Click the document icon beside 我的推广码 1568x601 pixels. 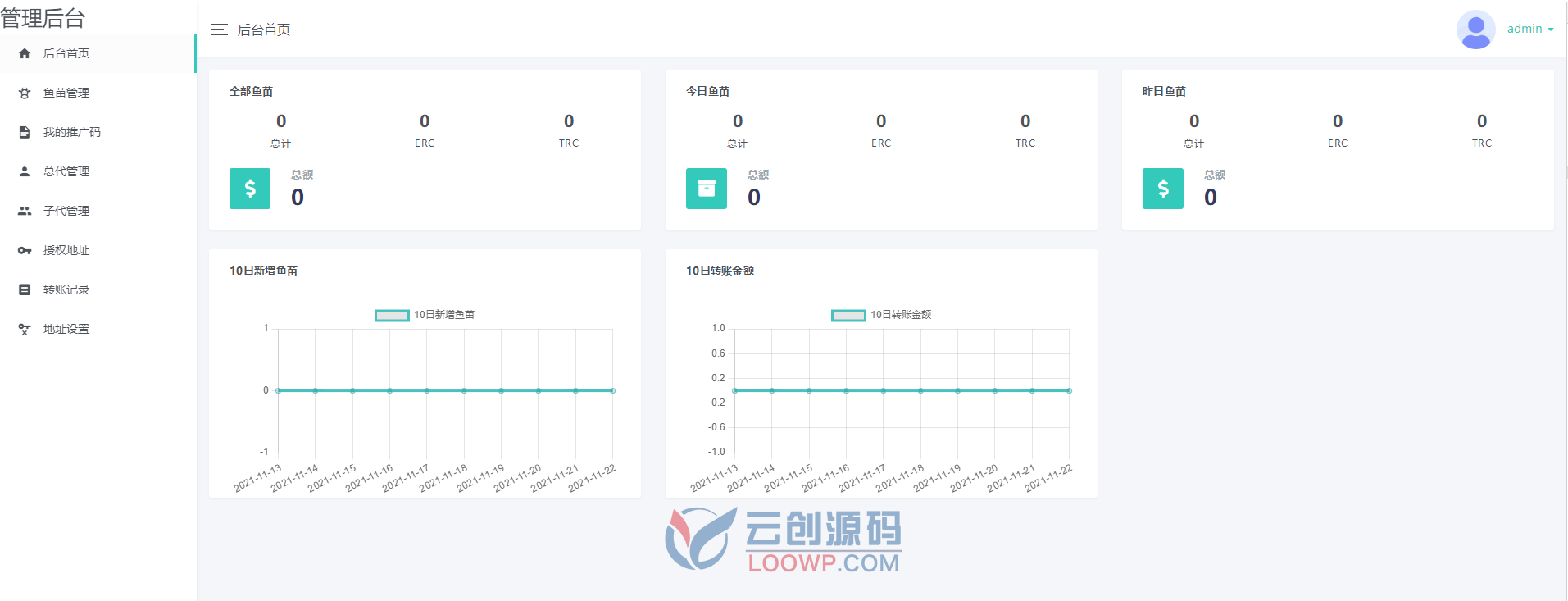25,132
